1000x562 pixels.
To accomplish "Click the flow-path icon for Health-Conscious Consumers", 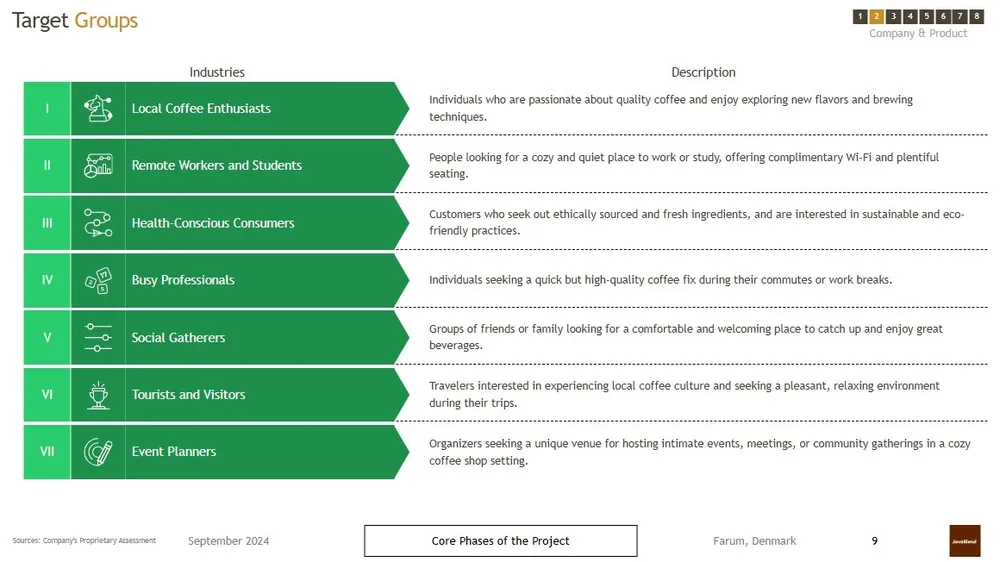I will pyautogui.click(x=98, y=223).
